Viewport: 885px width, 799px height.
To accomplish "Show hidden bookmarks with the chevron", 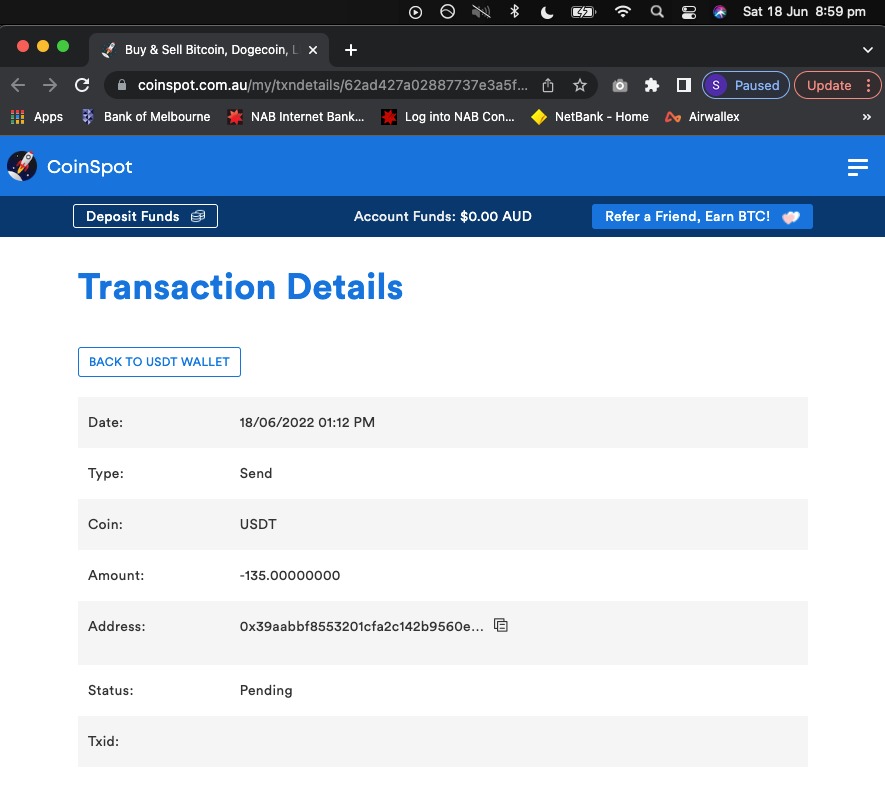I will tap(866, 117).
